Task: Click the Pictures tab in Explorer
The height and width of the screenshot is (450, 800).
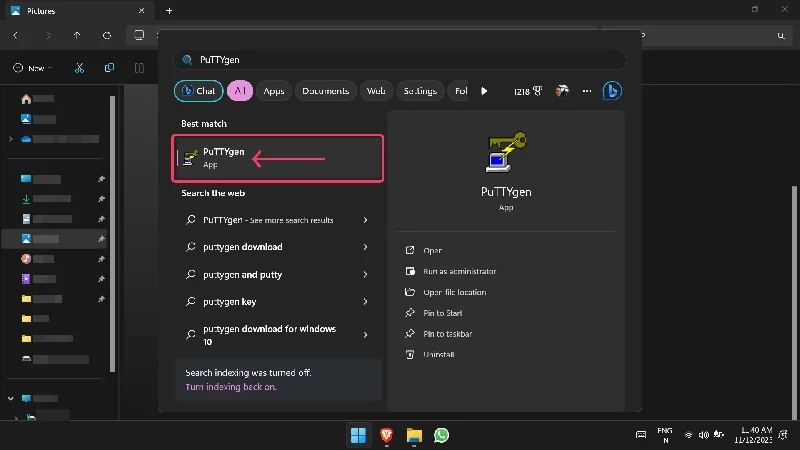Action: 78,11
